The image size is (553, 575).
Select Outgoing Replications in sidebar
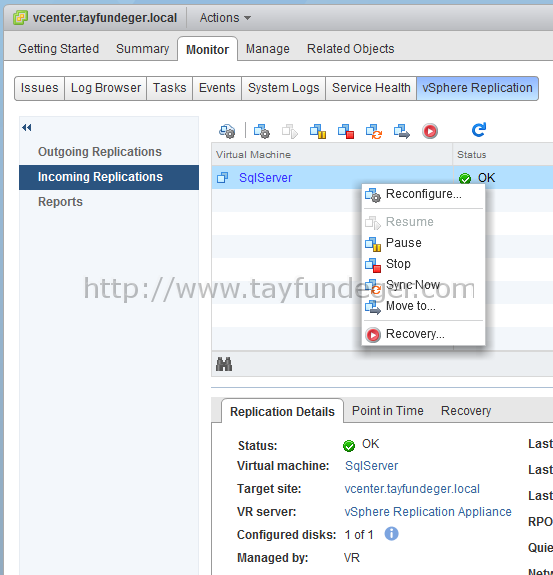(x=100, y=152)
